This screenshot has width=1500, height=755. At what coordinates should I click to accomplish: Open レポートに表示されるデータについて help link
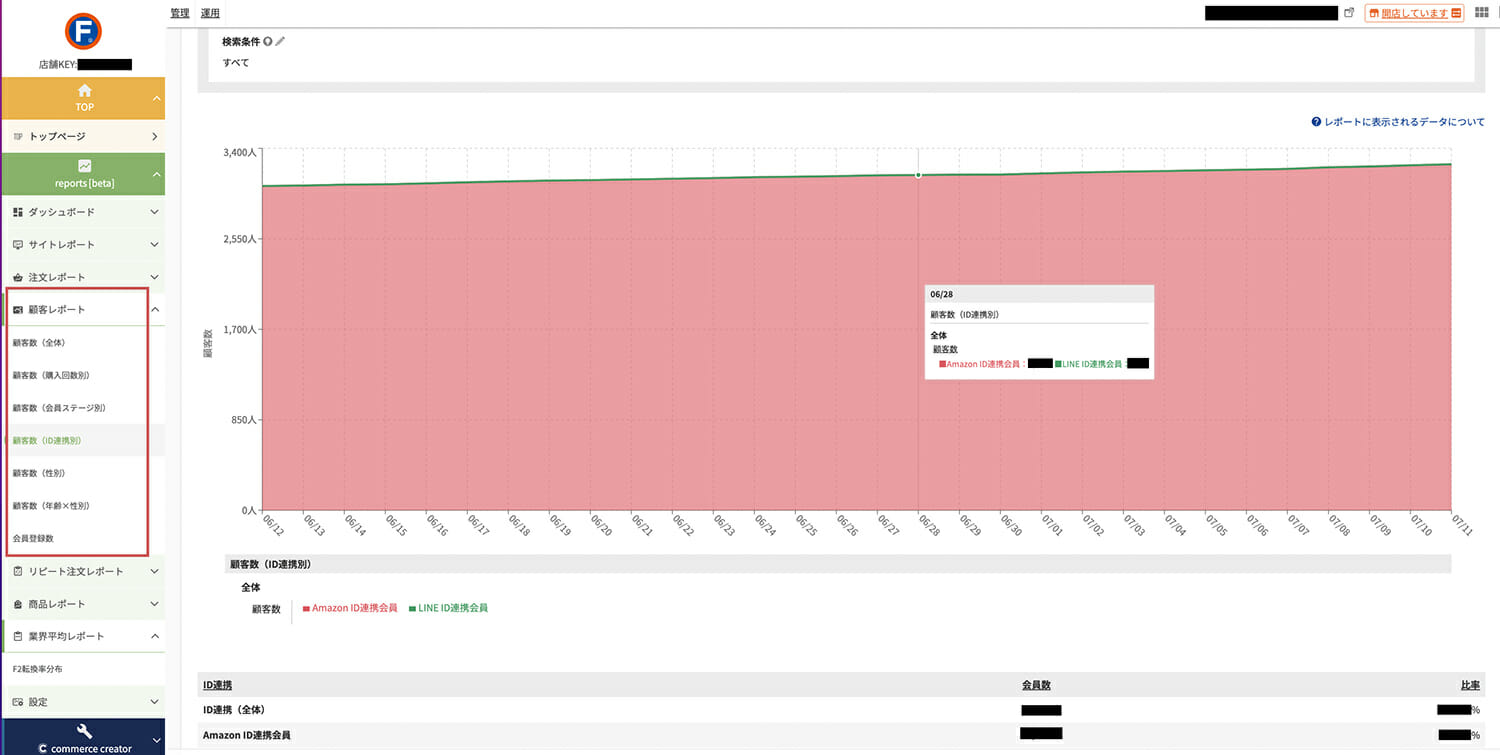[1398, 122]
